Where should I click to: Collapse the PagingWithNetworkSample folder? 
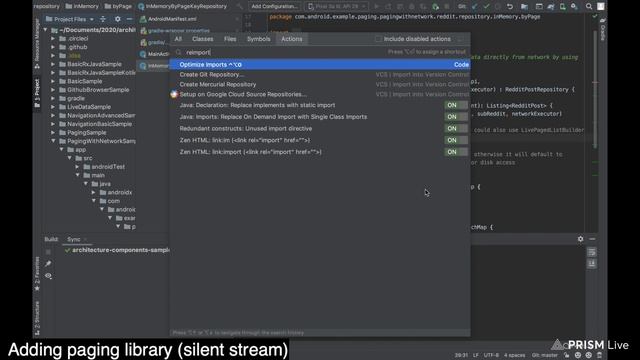click(x=53, y=141)
